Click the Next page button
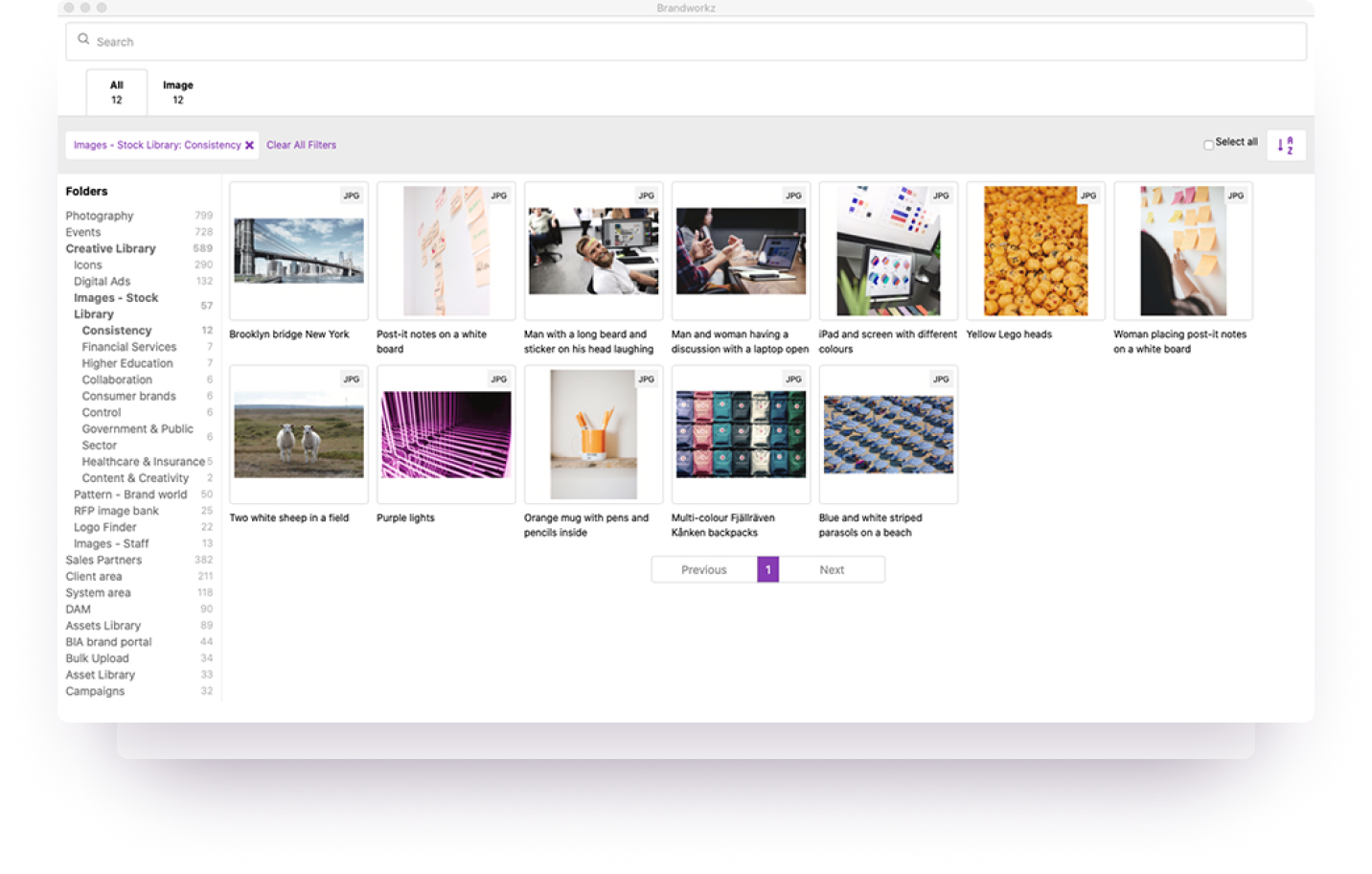The width and height of the screenshot is (1372, 874). click(832, 569)
